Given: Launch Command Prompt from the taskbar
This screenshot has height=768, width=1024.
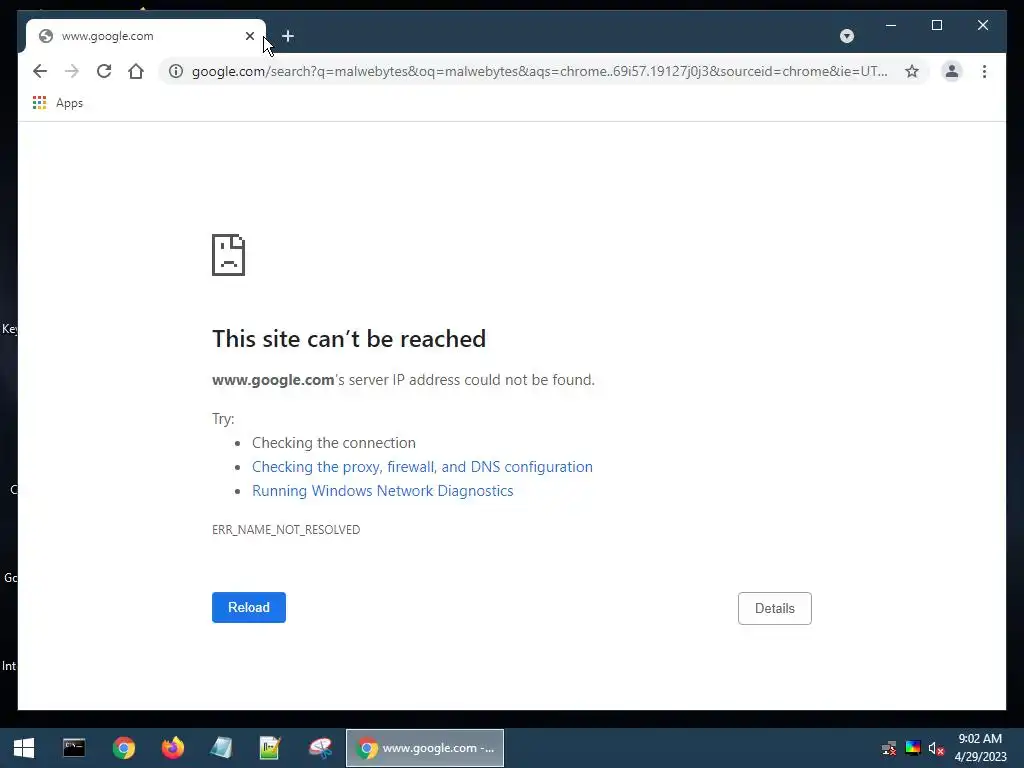Looking at the screenshot, I should 74,748.
